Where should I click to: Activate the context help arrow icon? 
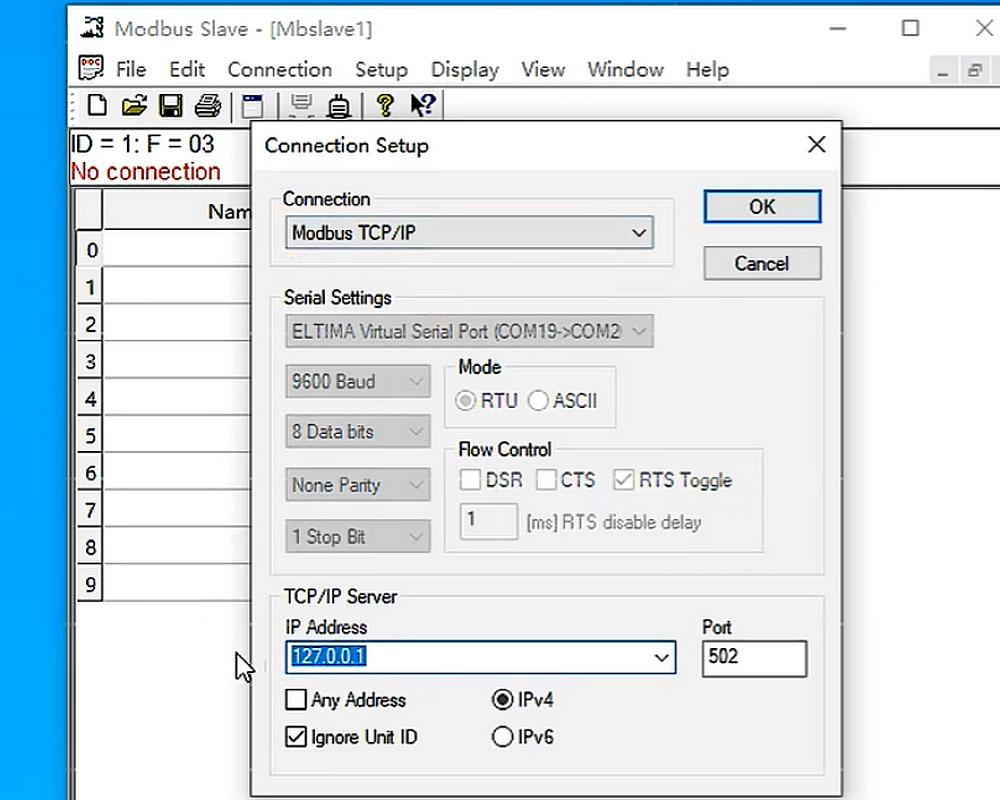[x=421, y=105]
